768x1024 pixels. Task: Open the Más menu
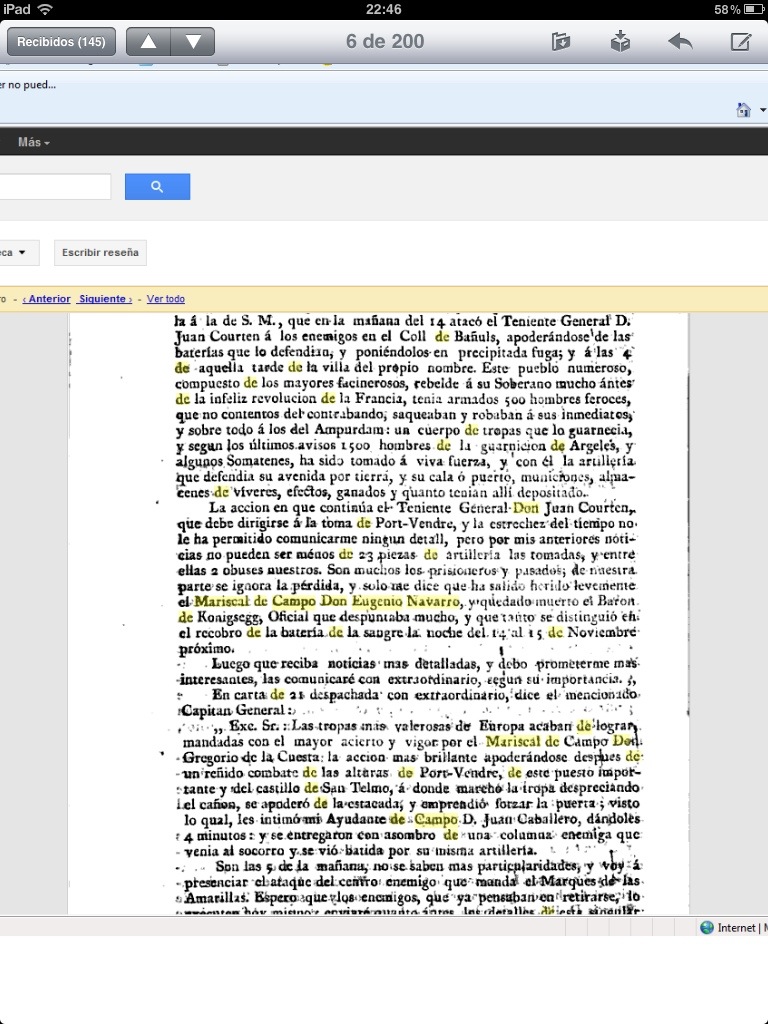(x=33, y=143)
